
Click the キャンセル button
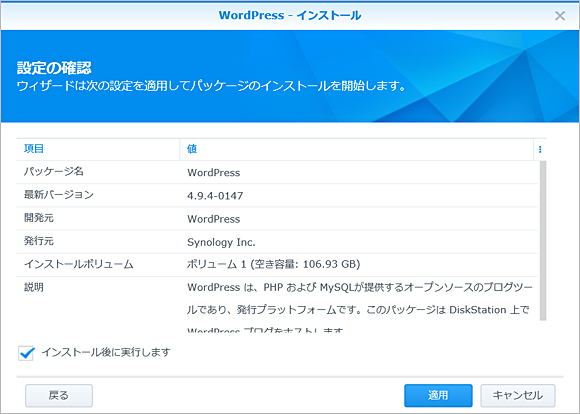(517, 395)
